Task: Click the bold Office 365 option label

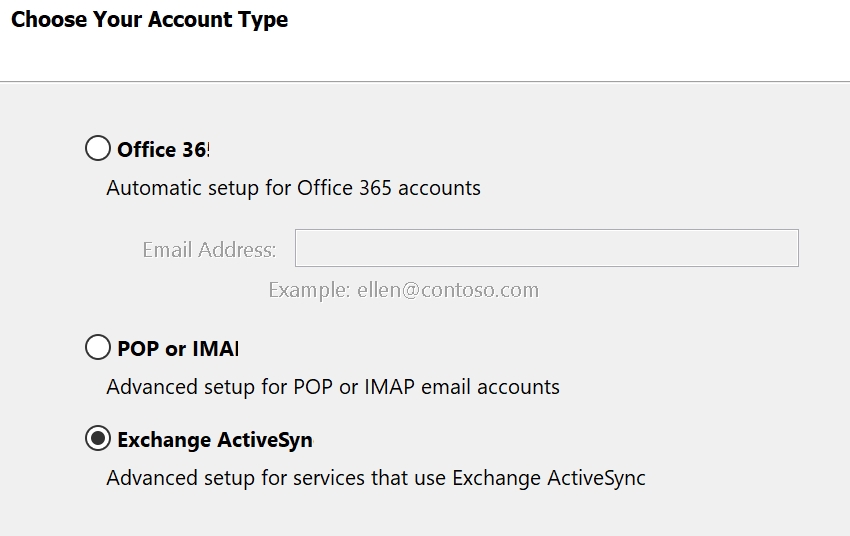Action: [x=163, y=150]
